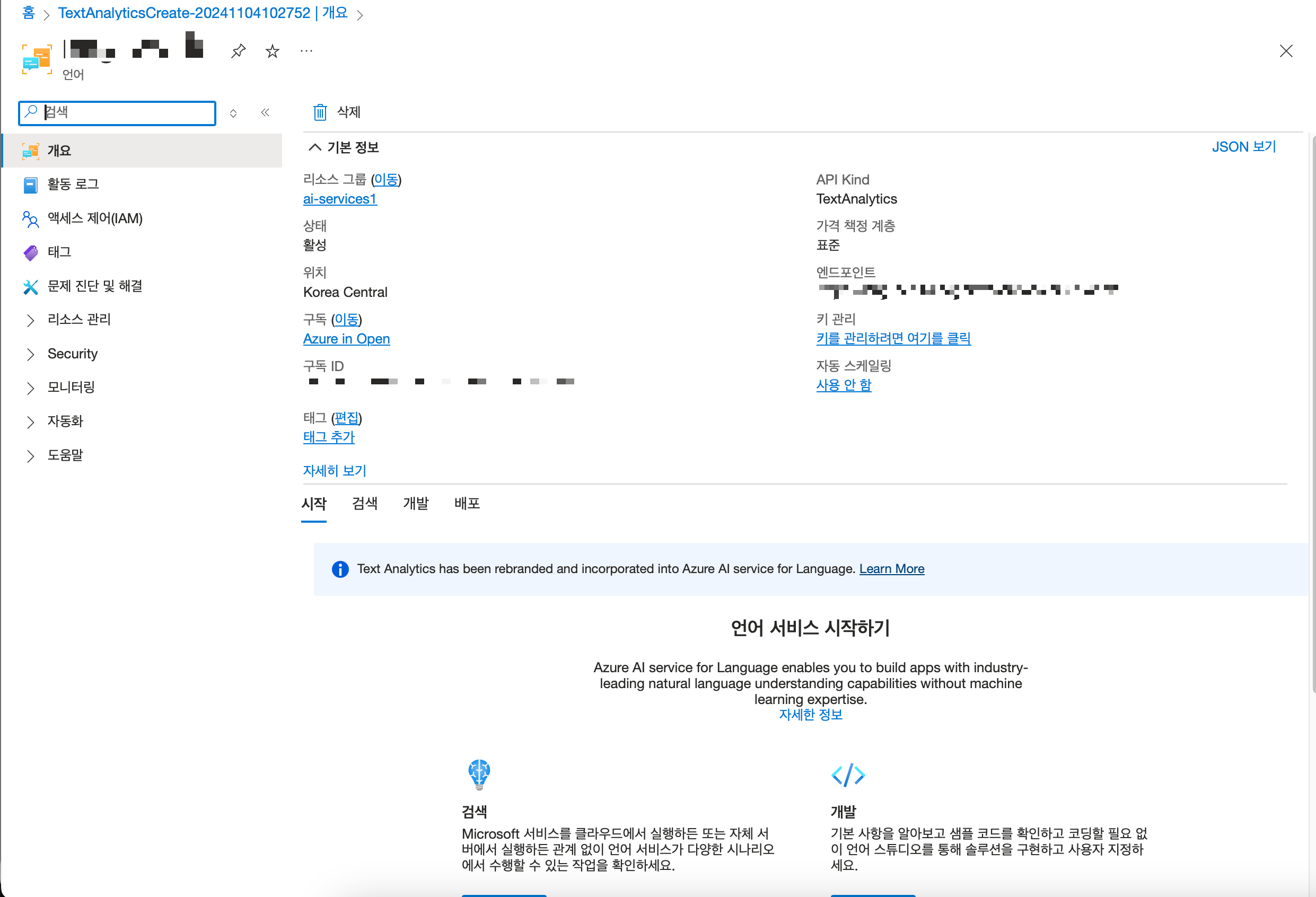Open the more options ellipsis menu
The height and width of the screenshot is (897, 1316).
(x=306, y=51)
